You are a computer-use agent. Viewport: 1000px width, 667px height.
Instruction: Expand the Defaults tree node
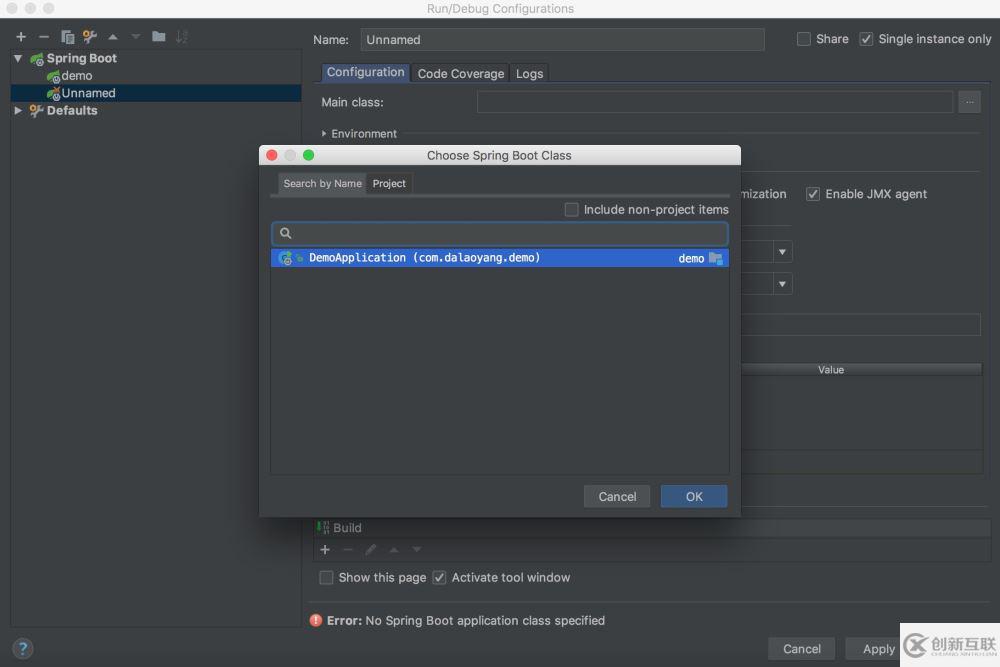point(18,110)
